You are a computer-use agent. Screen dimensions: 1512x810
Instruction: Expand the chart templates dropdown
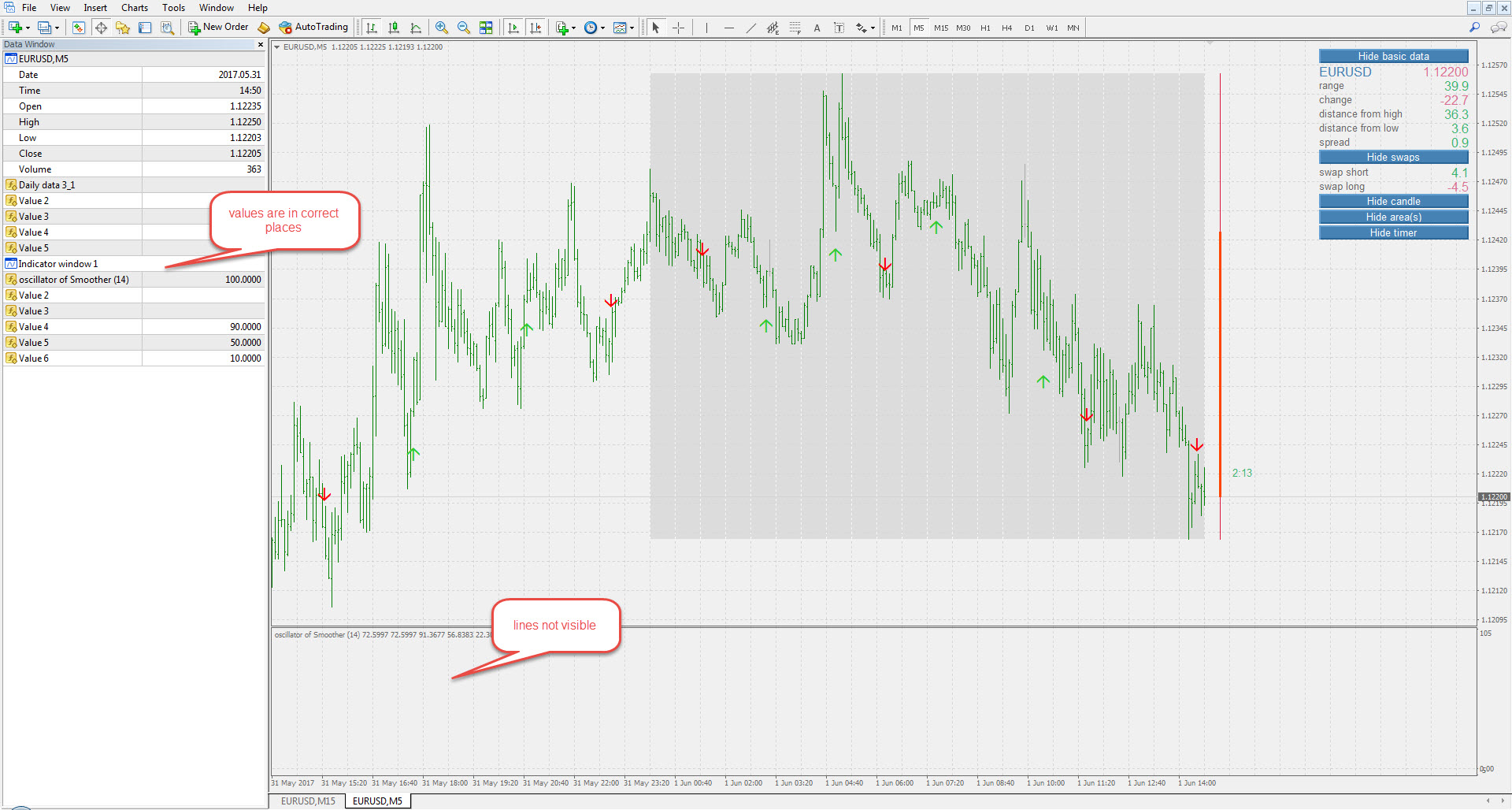(624, 28)
